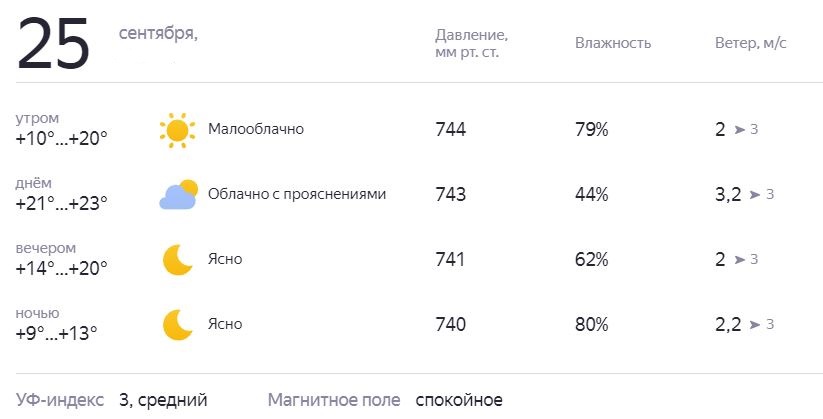The image size is (823, 419).
Task: Click the cloud-with-sun icon for daytime
Action: pyautogui.click(x=178, y=195)
